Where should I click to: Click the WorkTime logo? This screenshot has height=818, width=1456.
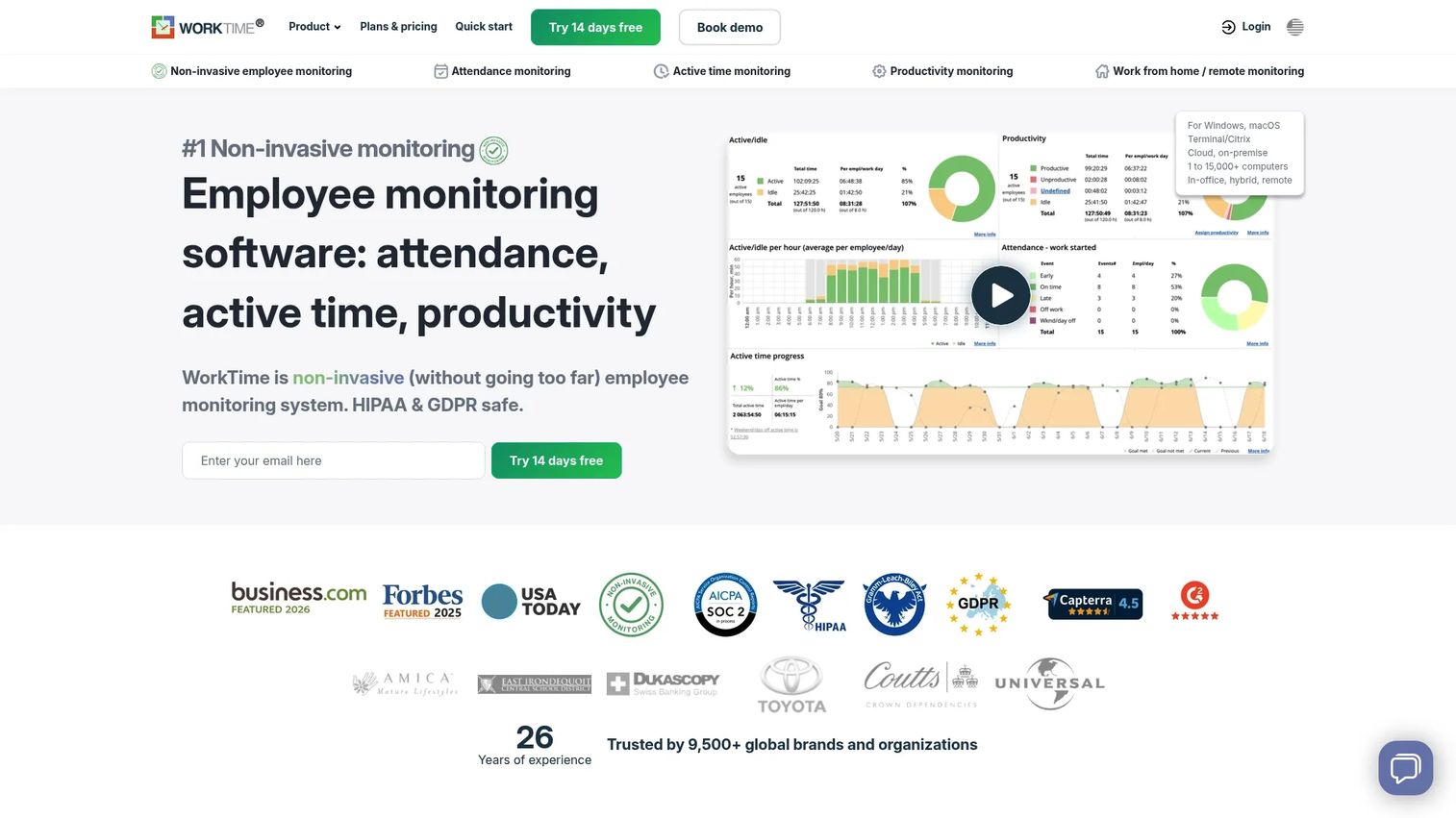(207, 27)
